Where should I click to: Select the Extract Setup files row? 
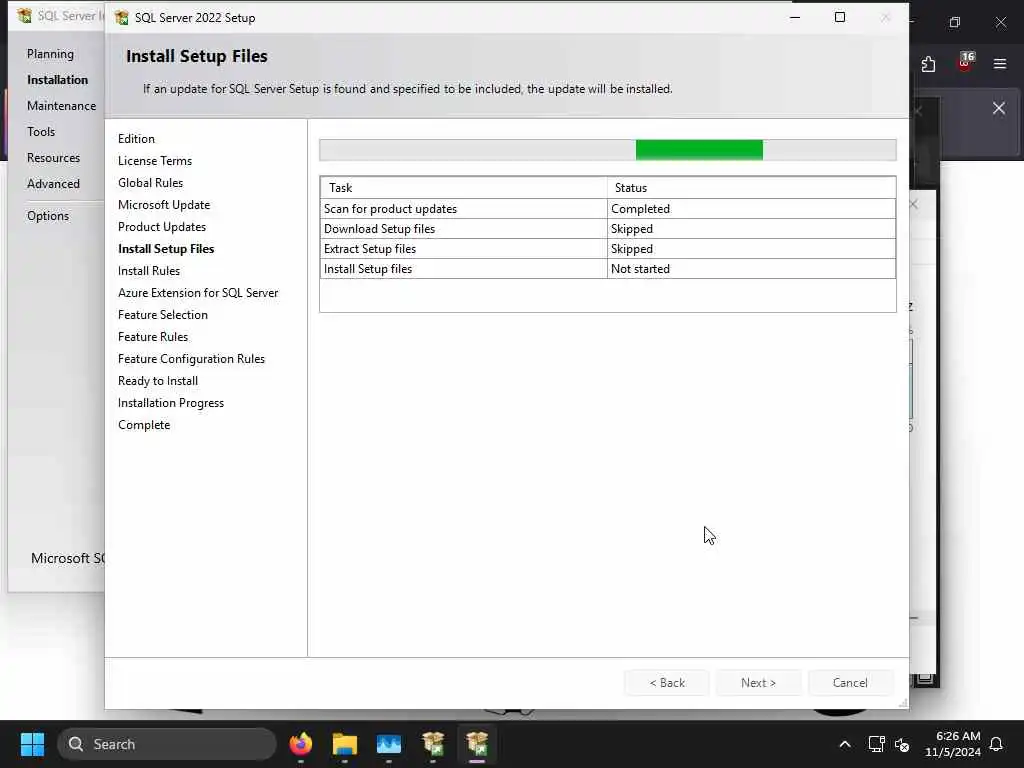pos(607,249)
